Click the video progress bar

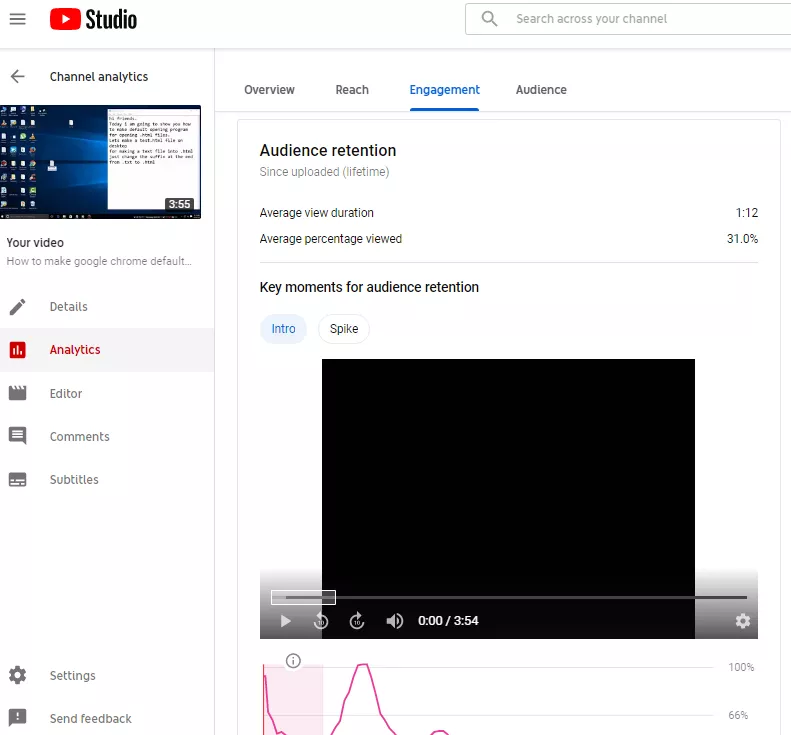[x=509, y=597]
